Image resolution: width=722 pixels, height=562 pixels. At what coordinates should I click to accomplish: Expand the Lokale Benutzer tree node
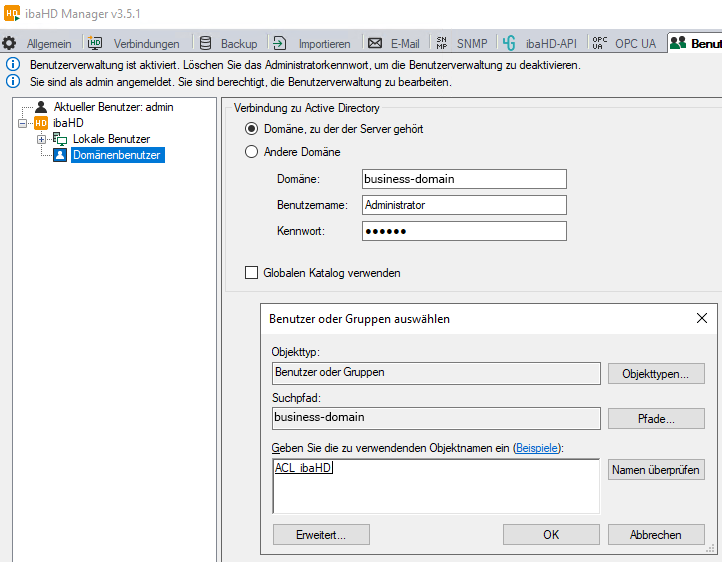pyautogui.click(x=41, y=139)
